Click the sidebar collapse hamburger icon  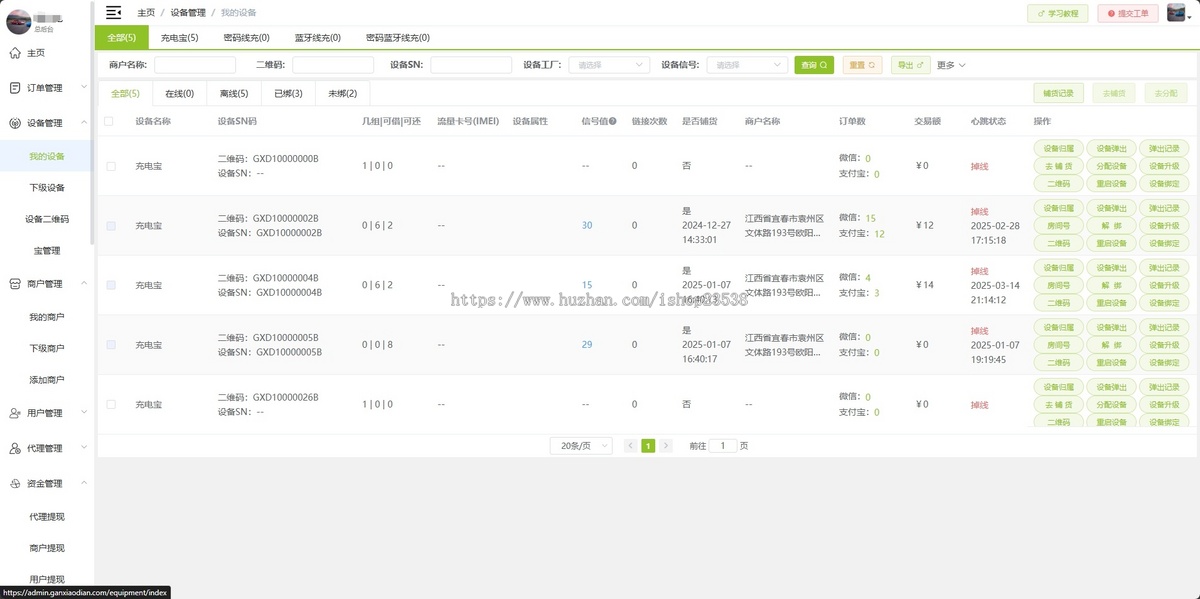tap(113, 13)
